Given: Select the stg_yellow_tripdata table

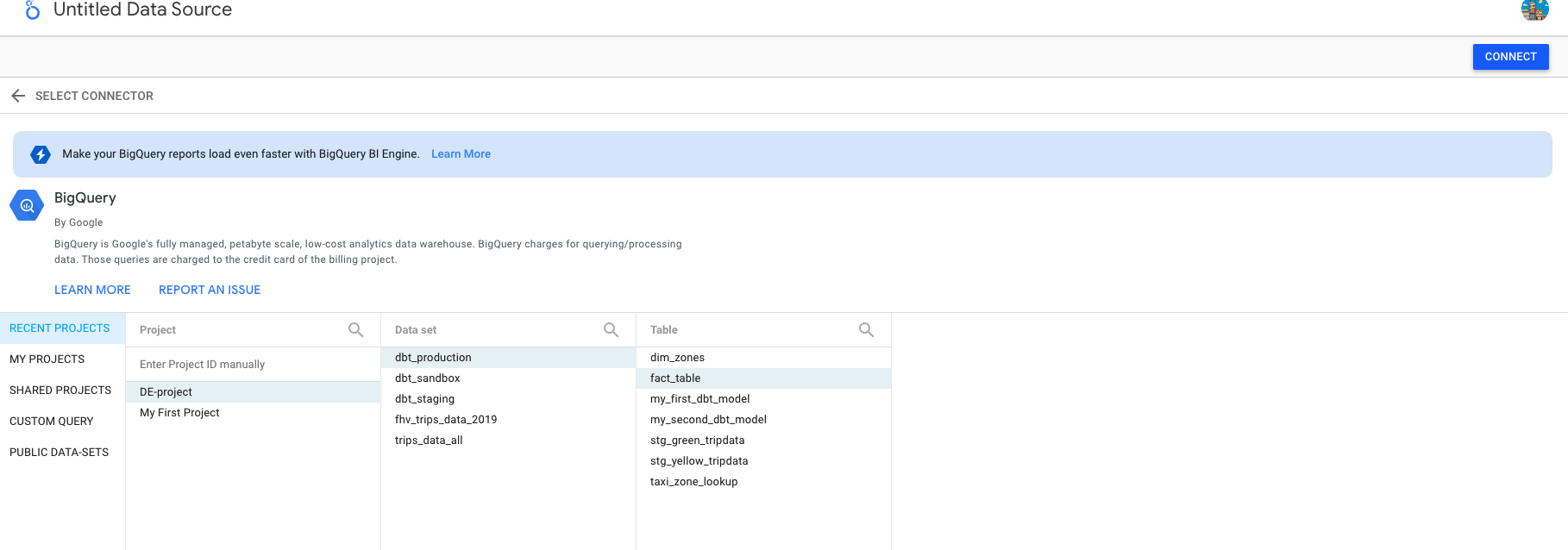Looking at the screenshot, I should pos(763,461).
